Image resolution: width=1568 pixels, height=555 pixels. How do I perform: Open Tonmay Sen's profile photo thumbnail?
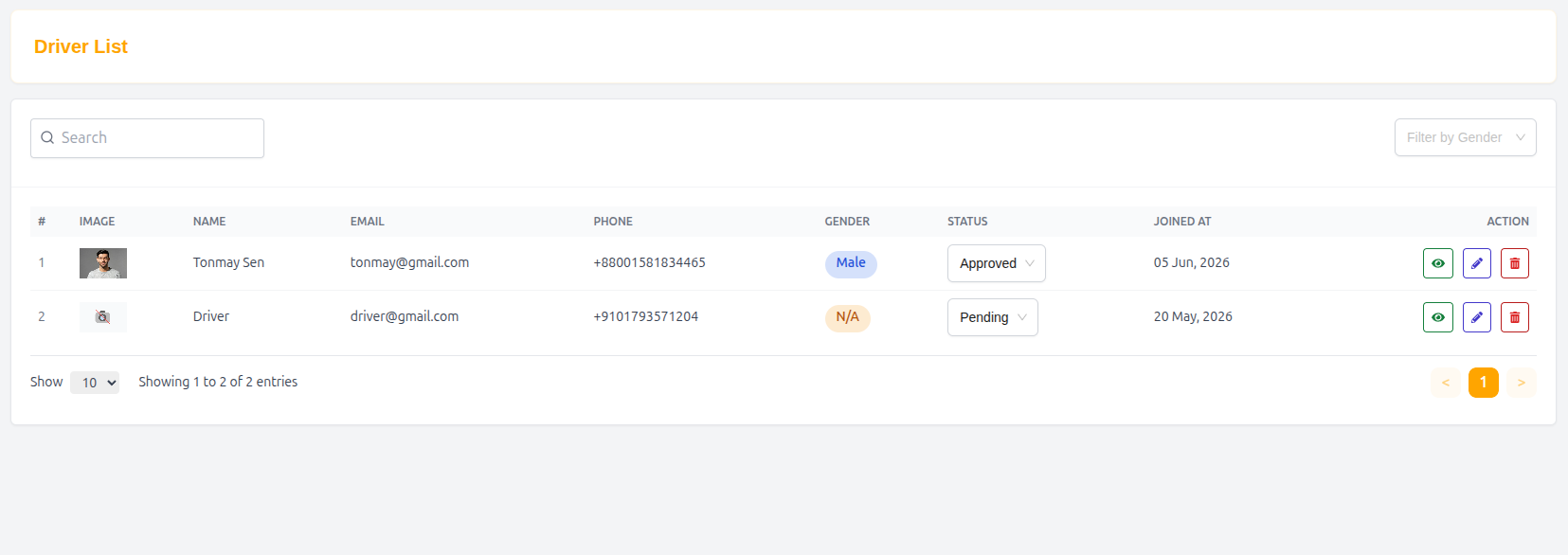[x=102, y=263]
